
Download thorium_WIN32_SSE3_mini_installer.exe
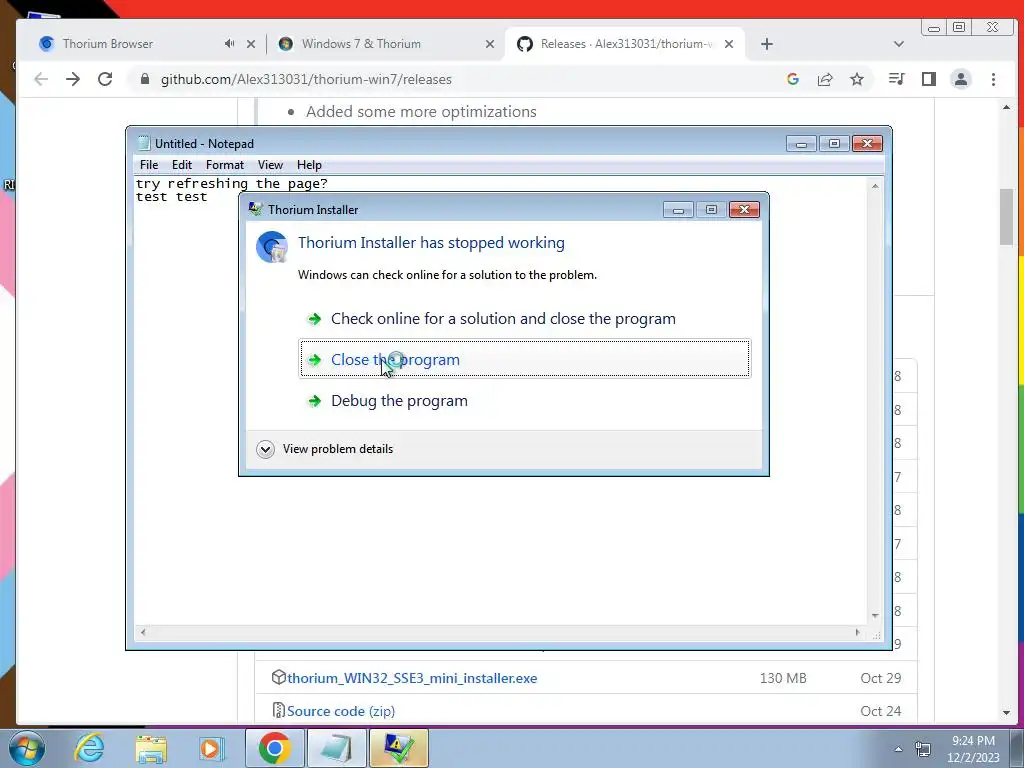point(412,678)
